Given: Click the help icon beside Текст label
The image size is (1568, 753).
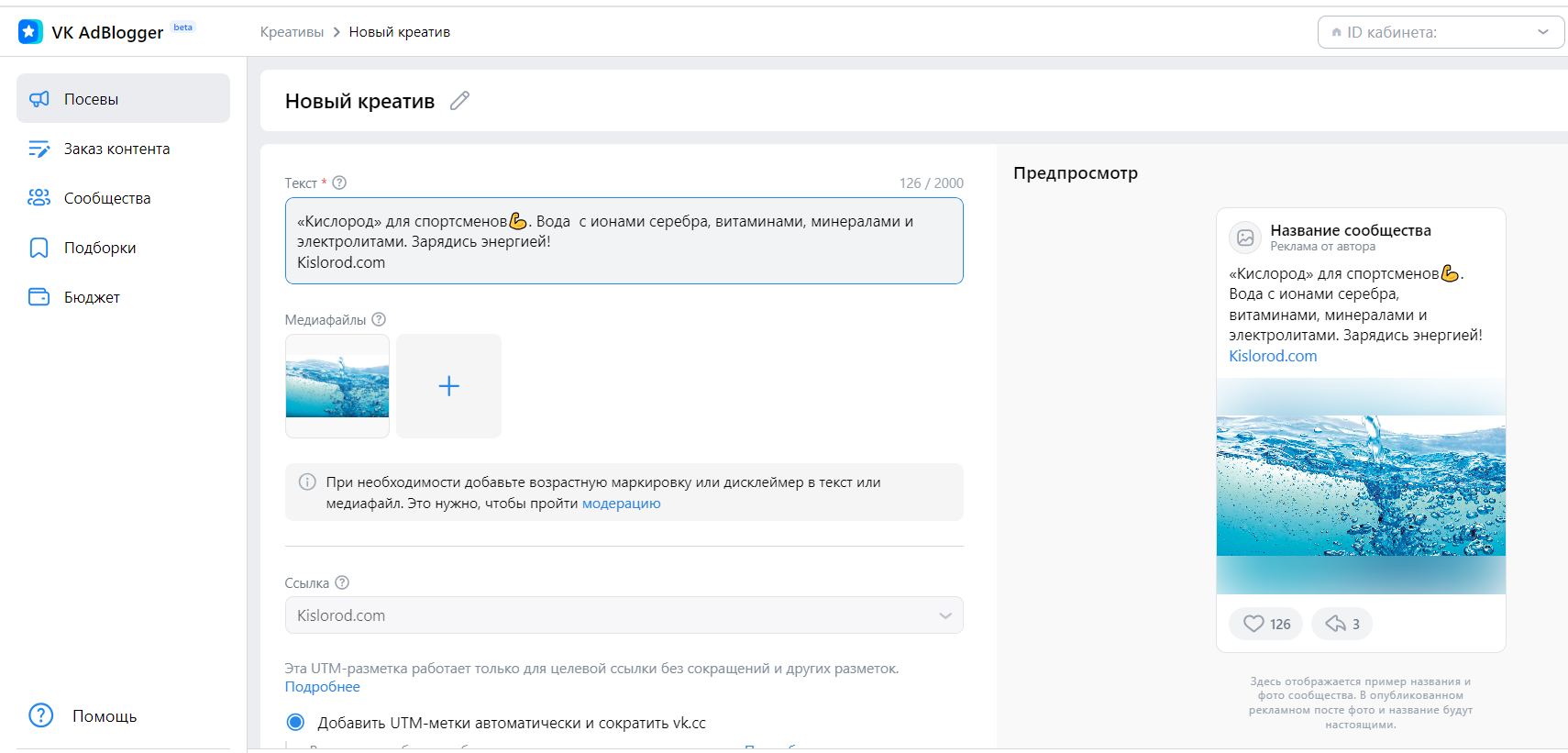Looking at the screenshot, I should (x=339, y=183).
